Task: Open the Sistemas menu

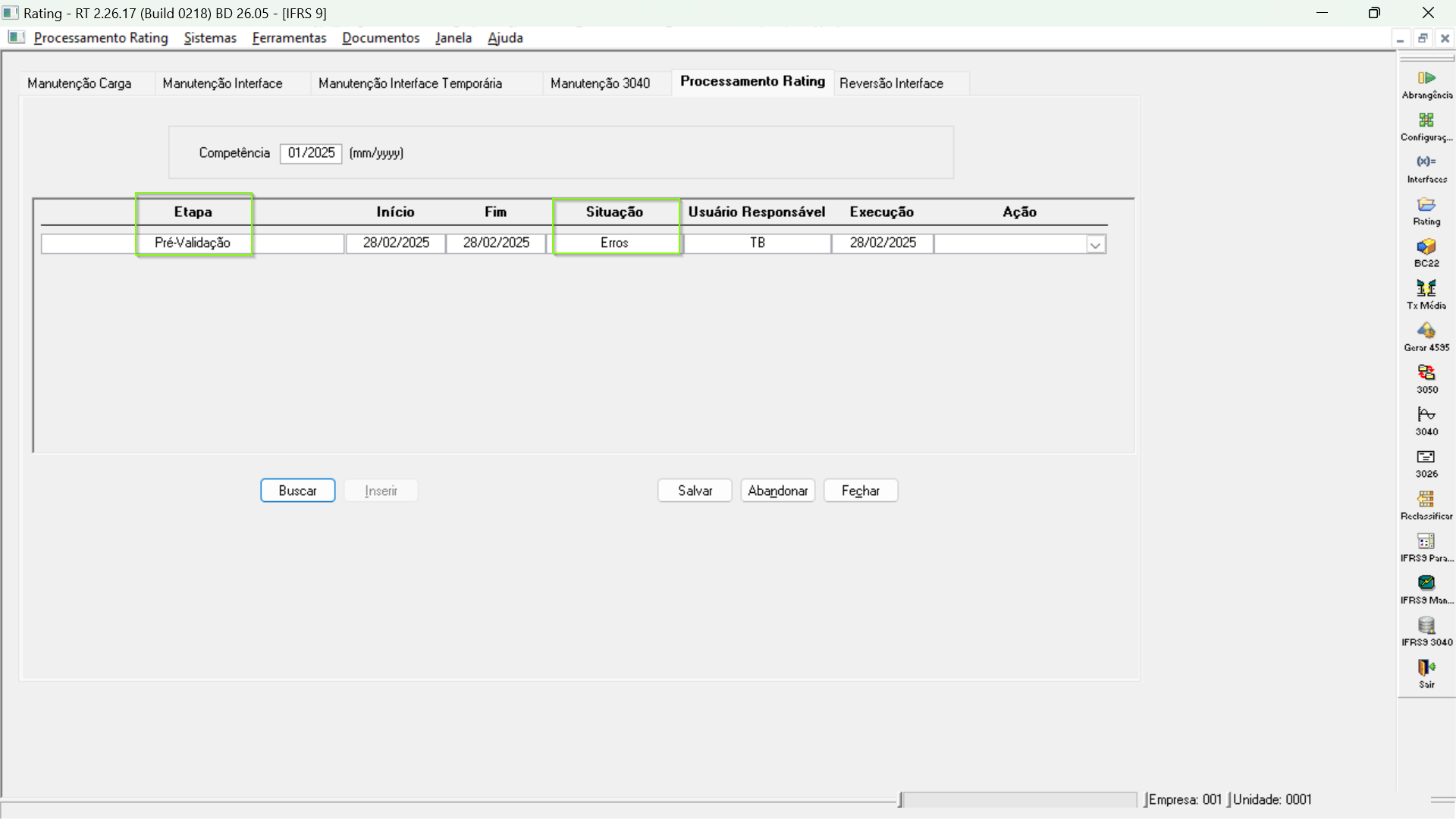Action: [210, 38]
